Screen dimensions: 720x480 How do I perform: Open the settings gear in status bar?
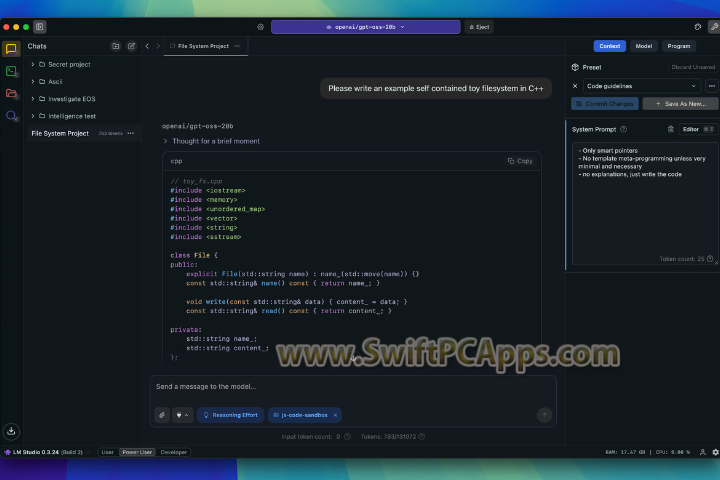click(715, 452)
